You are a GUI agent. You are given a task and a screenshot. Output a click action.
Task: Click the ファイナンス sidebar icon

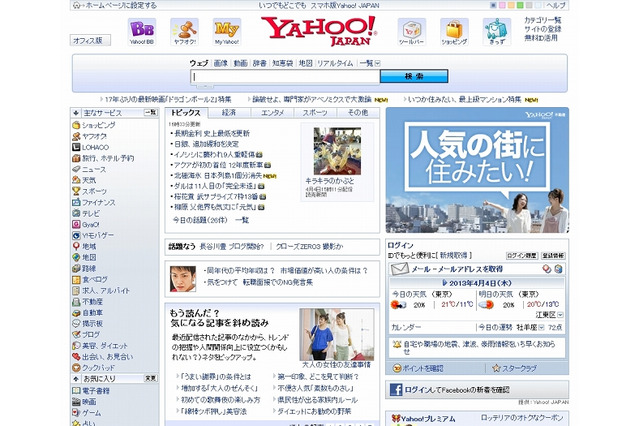(x=76, y=202)
